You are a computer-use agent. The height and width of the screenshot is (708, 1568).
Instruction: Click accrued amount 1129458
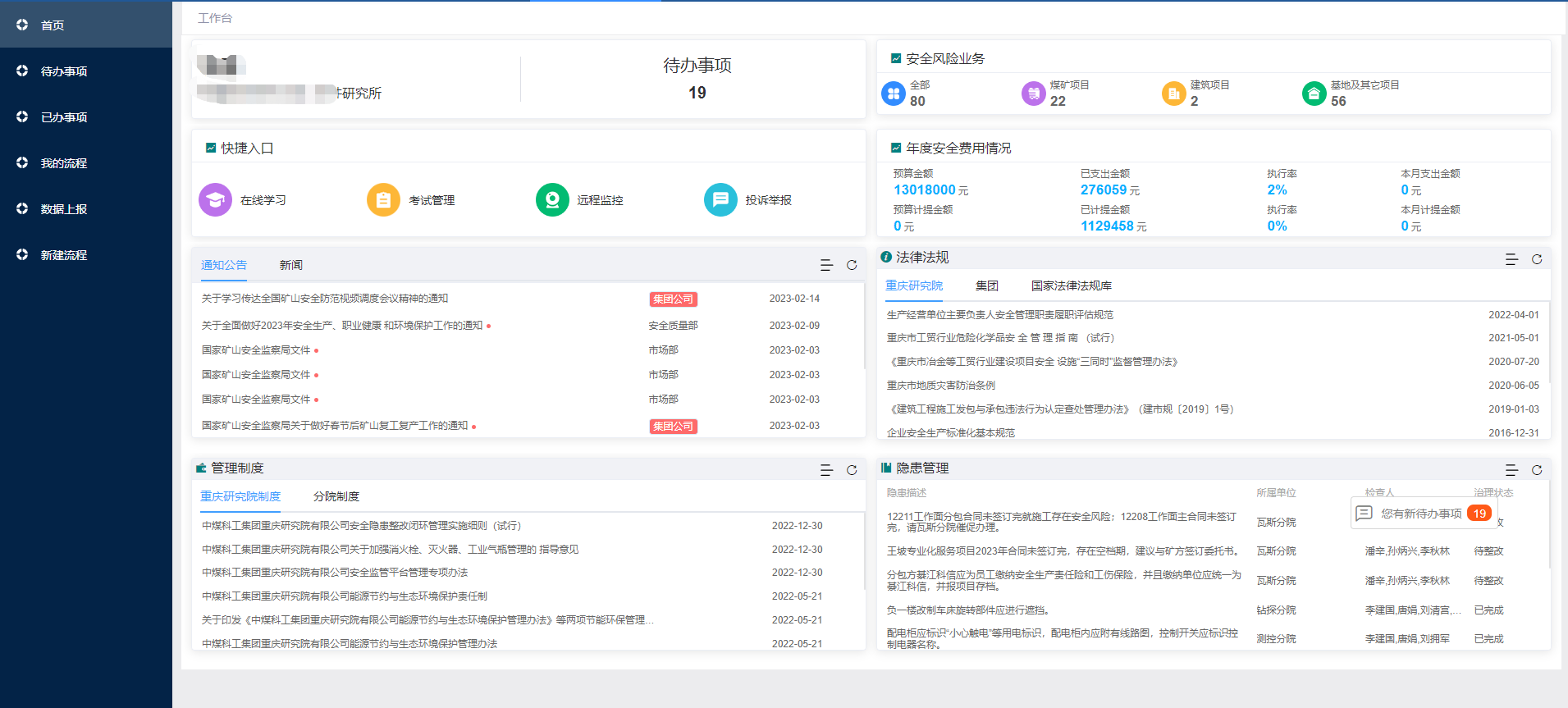click(x=1108, y=226)
